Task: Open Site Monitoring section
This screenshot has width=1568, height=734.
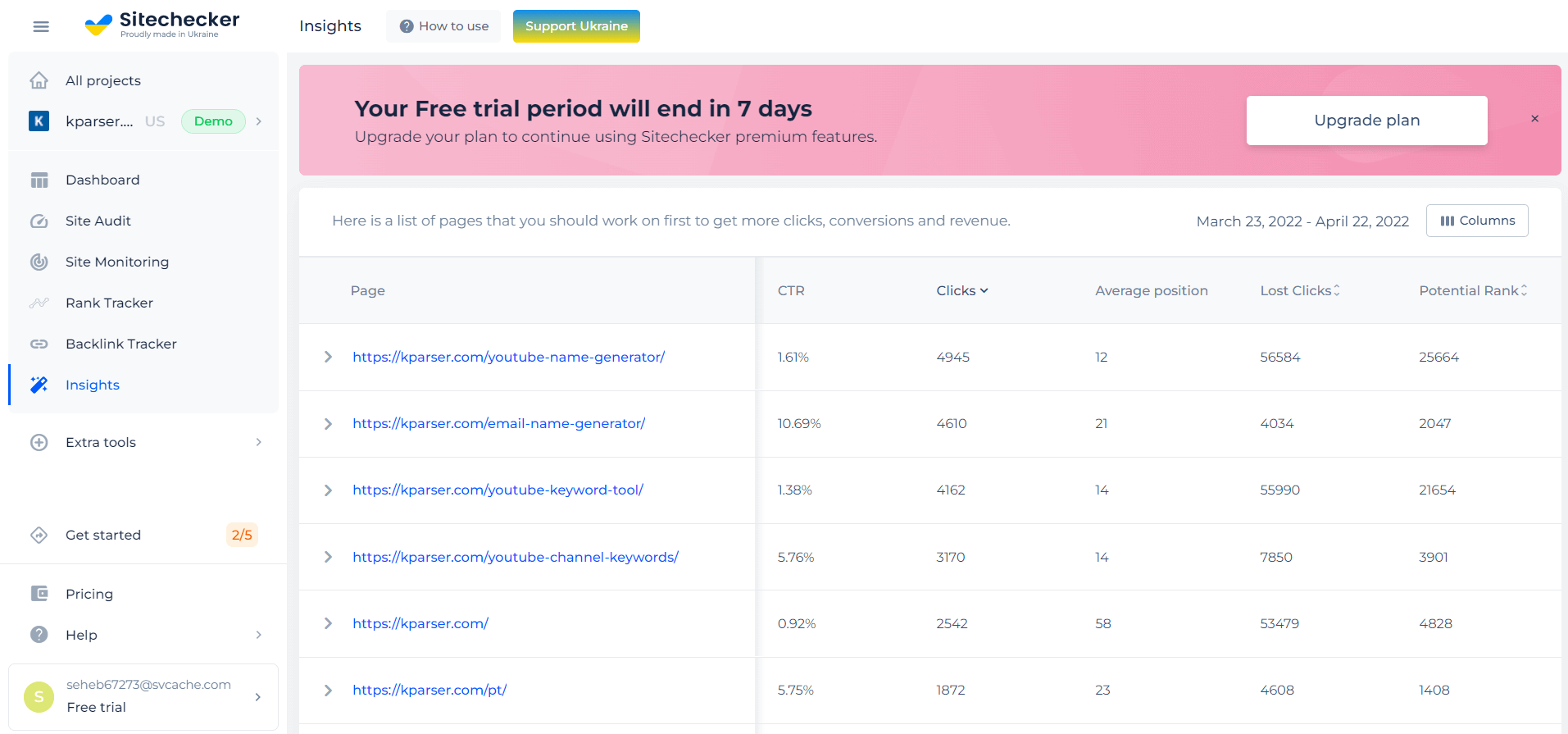Action: tap(117, 262)
